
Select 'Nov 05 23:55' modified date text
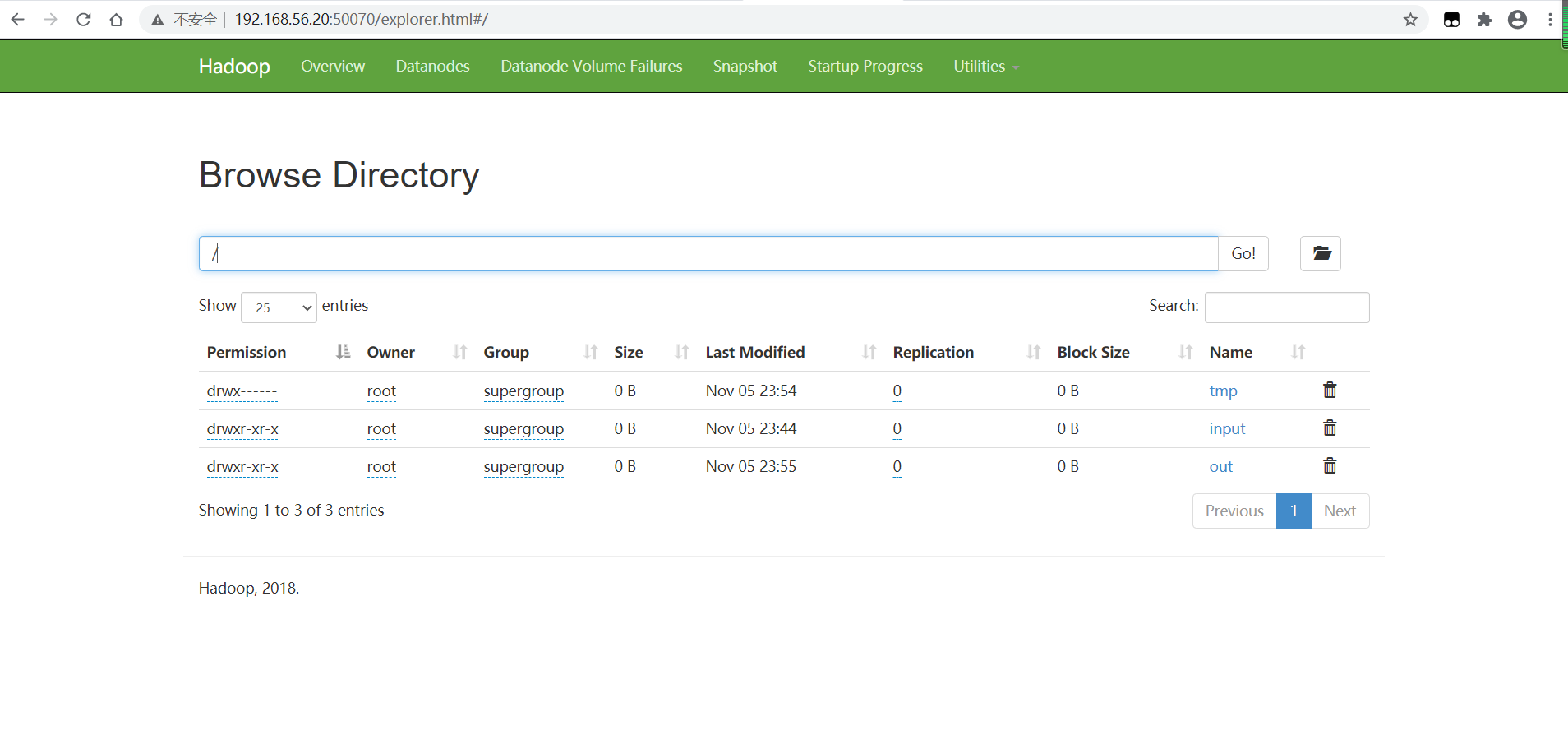751,467
